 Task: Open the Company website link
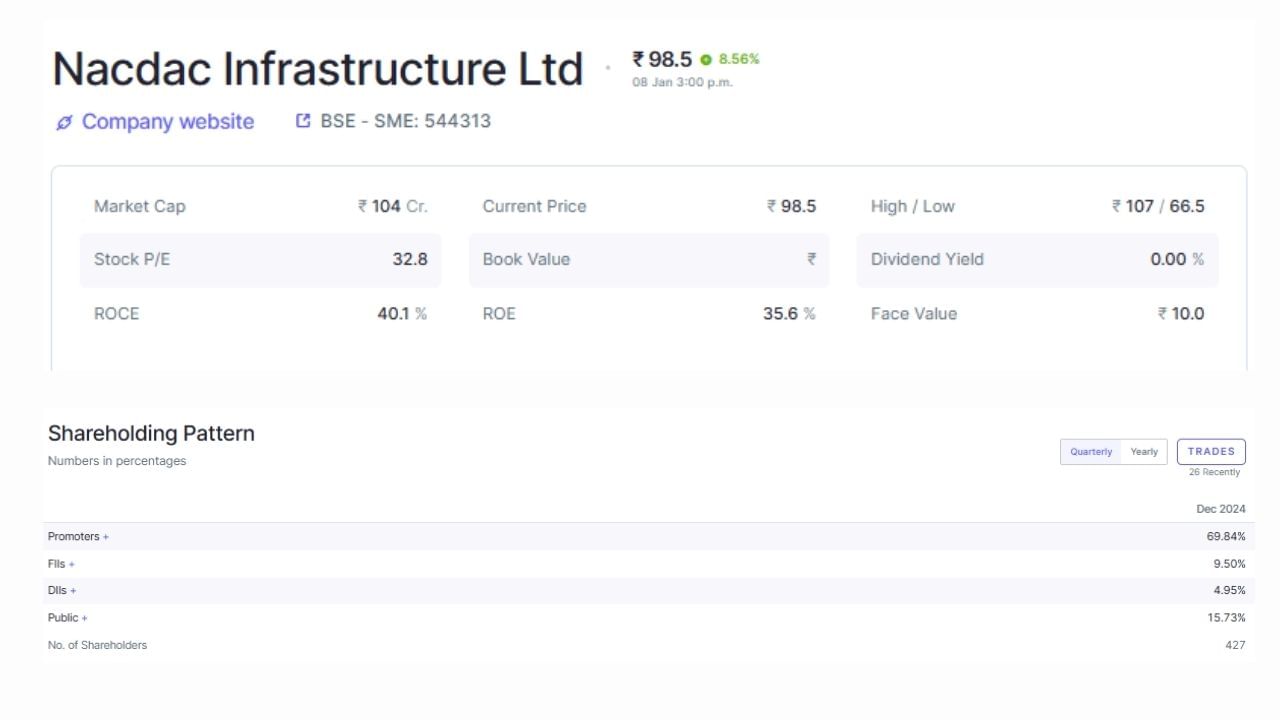168,122
